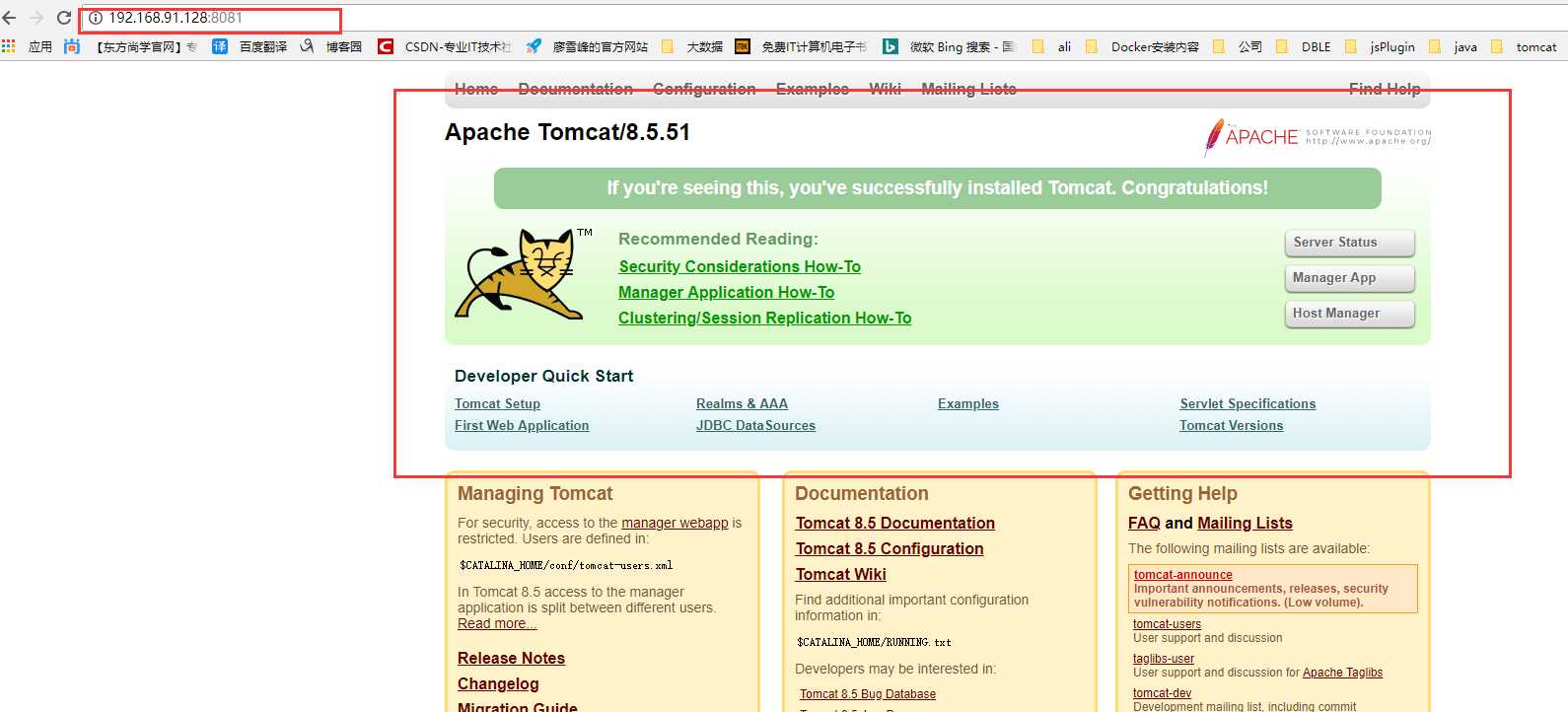
Task: Open the CSDN-专业IT技术 bookmark
Action: click(x=445, y=46)
